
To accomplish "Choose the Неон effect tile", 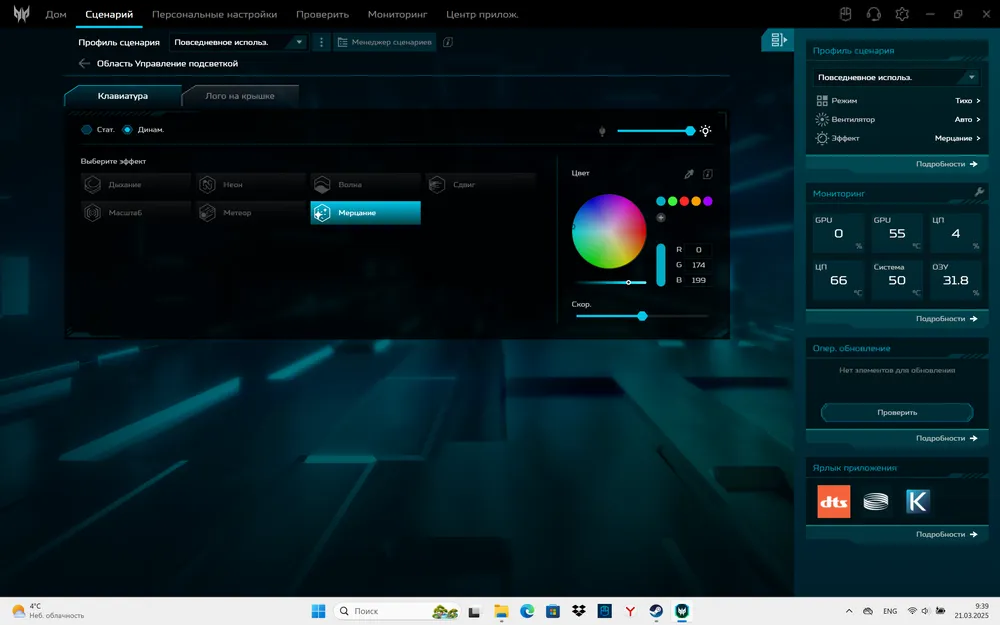I will pos(250,185).
